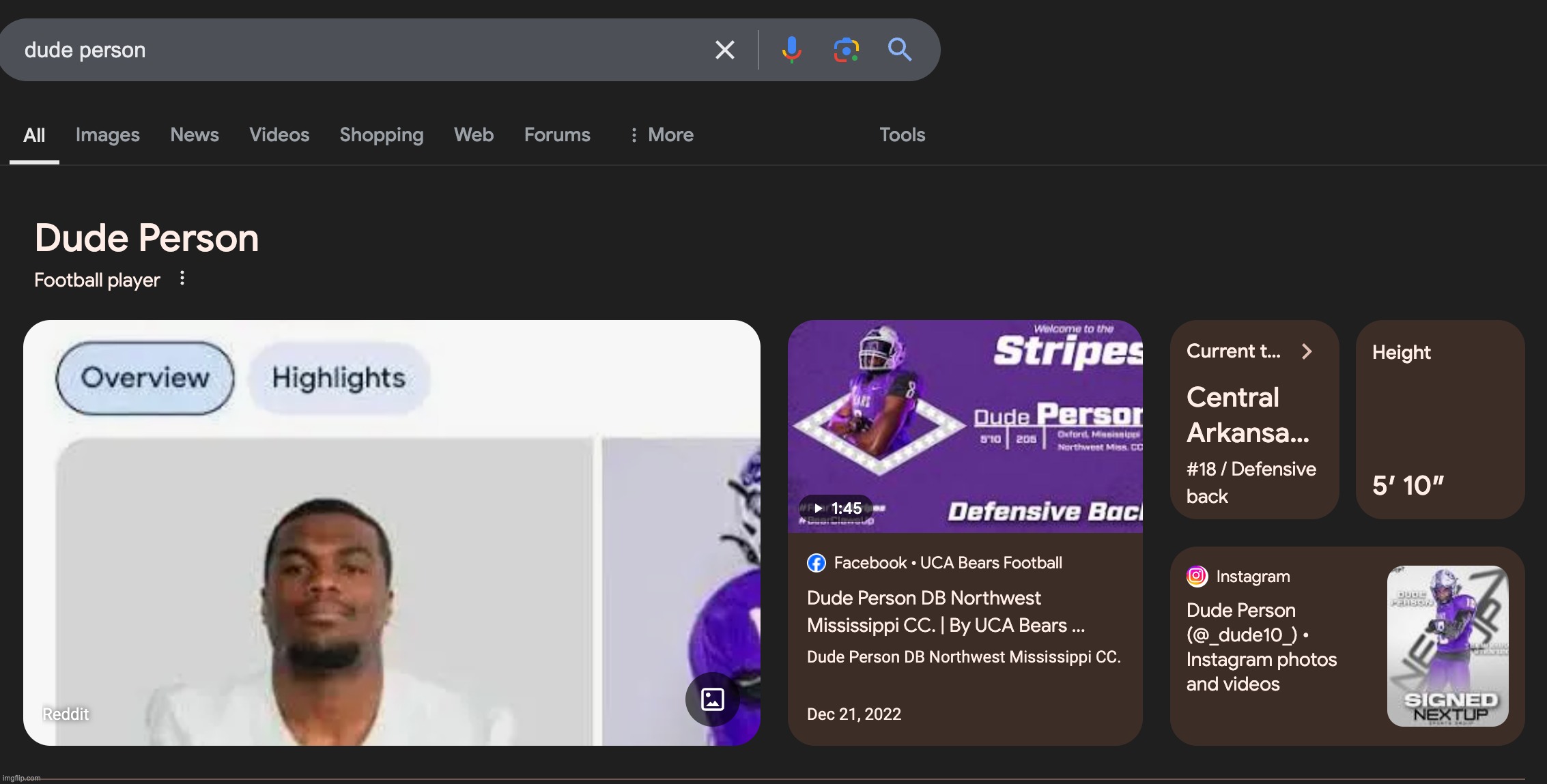Screen dimensions: 1547x784
Task: Clear the search box with the X icon
Action: [724, 50]
